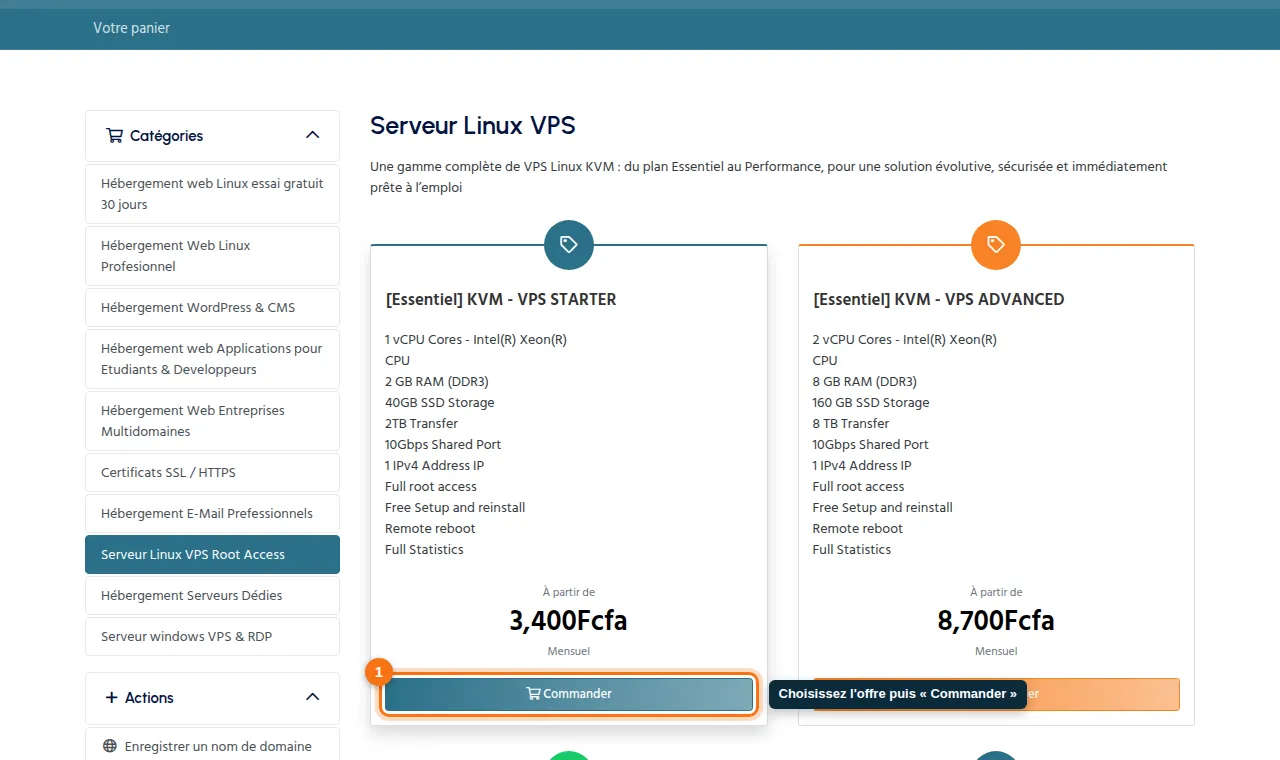Viewport: 1280px width, 760px height.
Task: Collapse the Actions panel chevron
Action: click(312, 697)
